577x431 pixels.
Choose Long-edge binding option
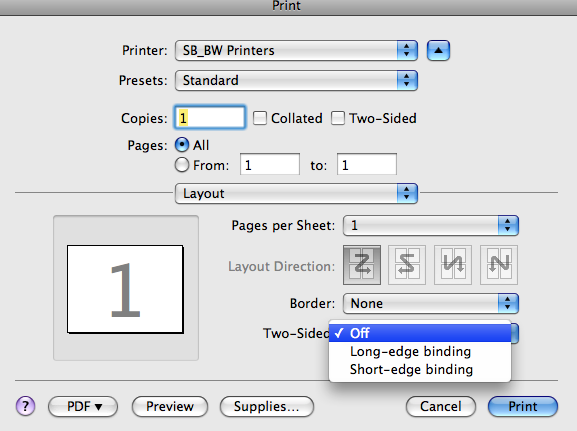[x=420, y=351]
